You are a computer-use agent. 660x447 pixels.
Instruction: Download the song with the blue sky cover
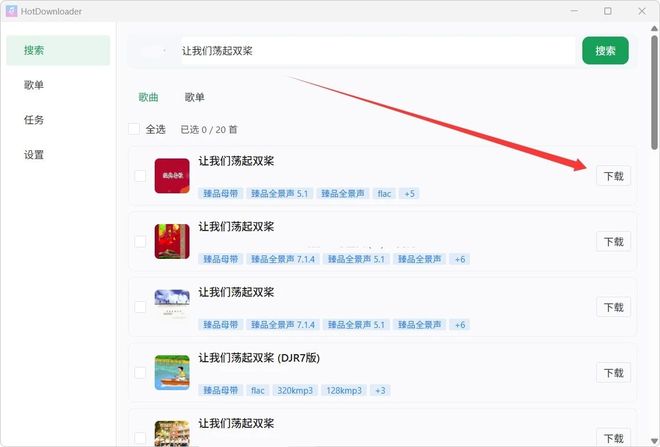[x=613, y=307]
